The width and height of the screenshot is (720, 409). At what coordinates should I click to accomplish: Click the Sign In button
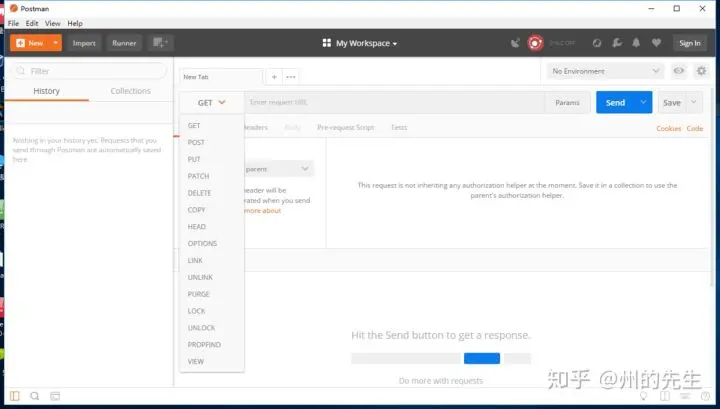690,43
